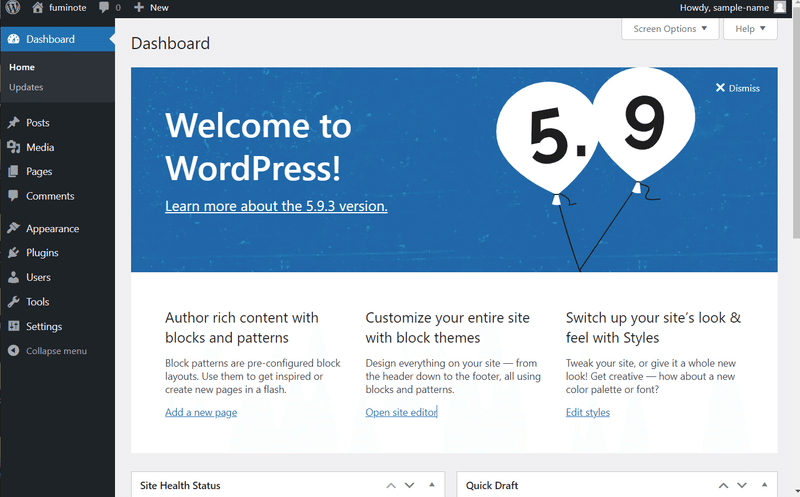
Task: Click the Collapse menu text
Action: [57, 351]
